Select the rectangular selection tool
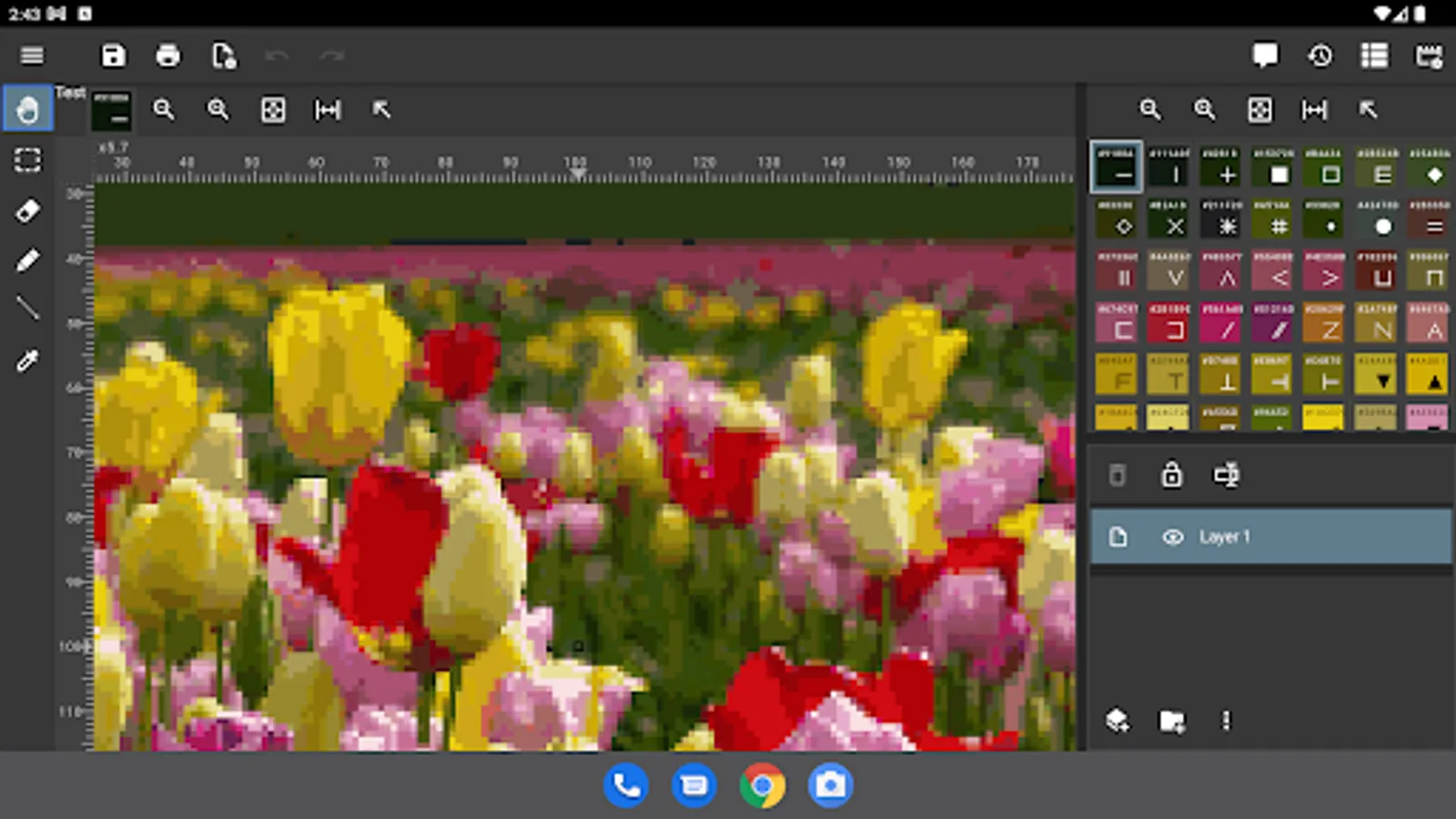This screenshot has width=1456, height=819. (x=27, y=160)
